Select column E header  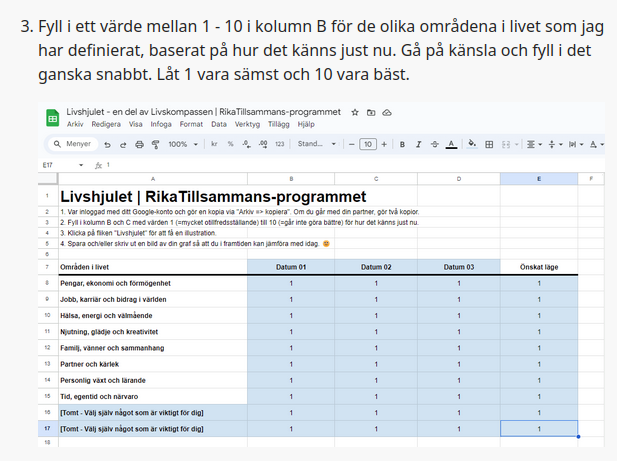click(539, 179)
